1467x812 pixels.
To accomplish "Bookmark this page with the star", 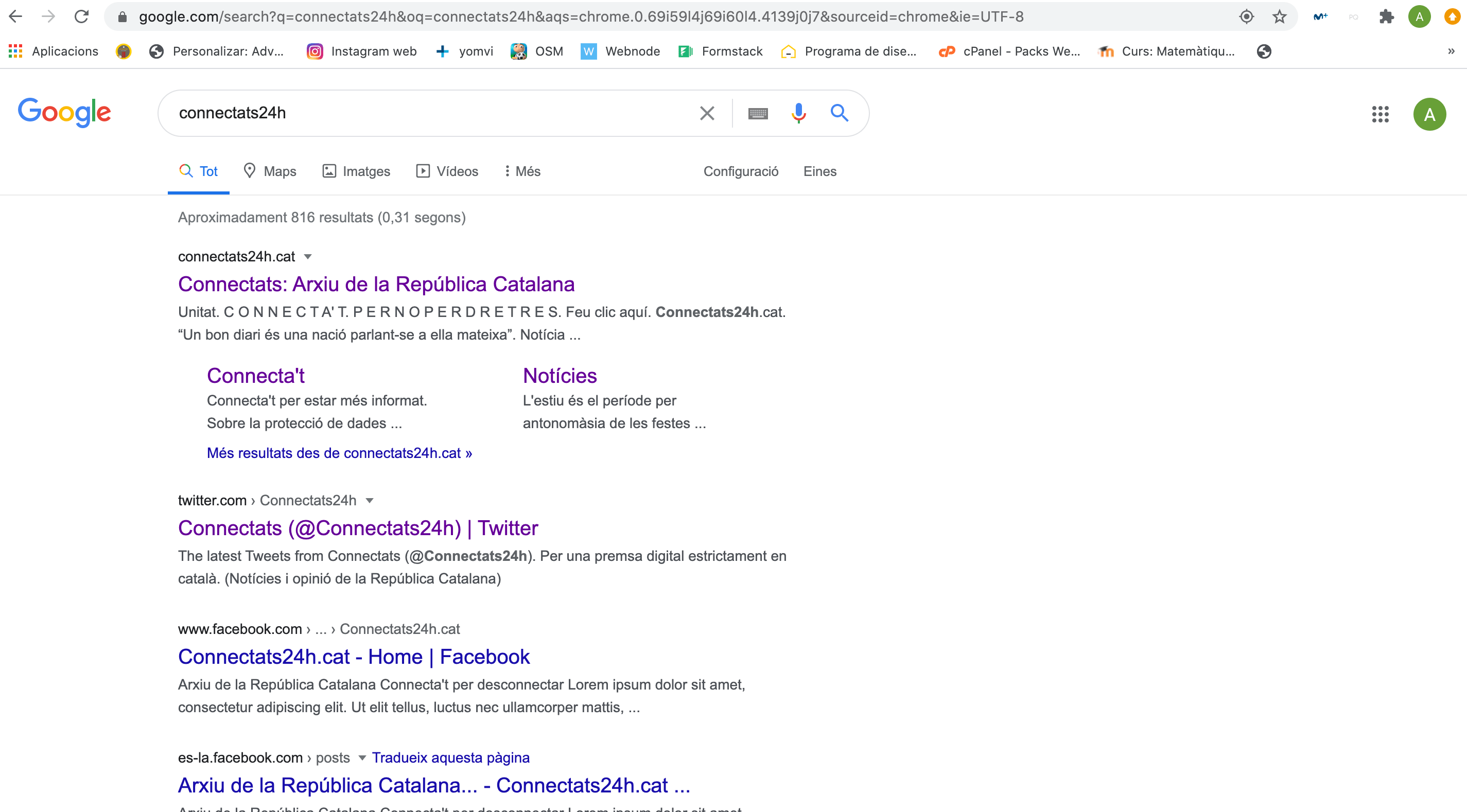I will click(1279, 17).
